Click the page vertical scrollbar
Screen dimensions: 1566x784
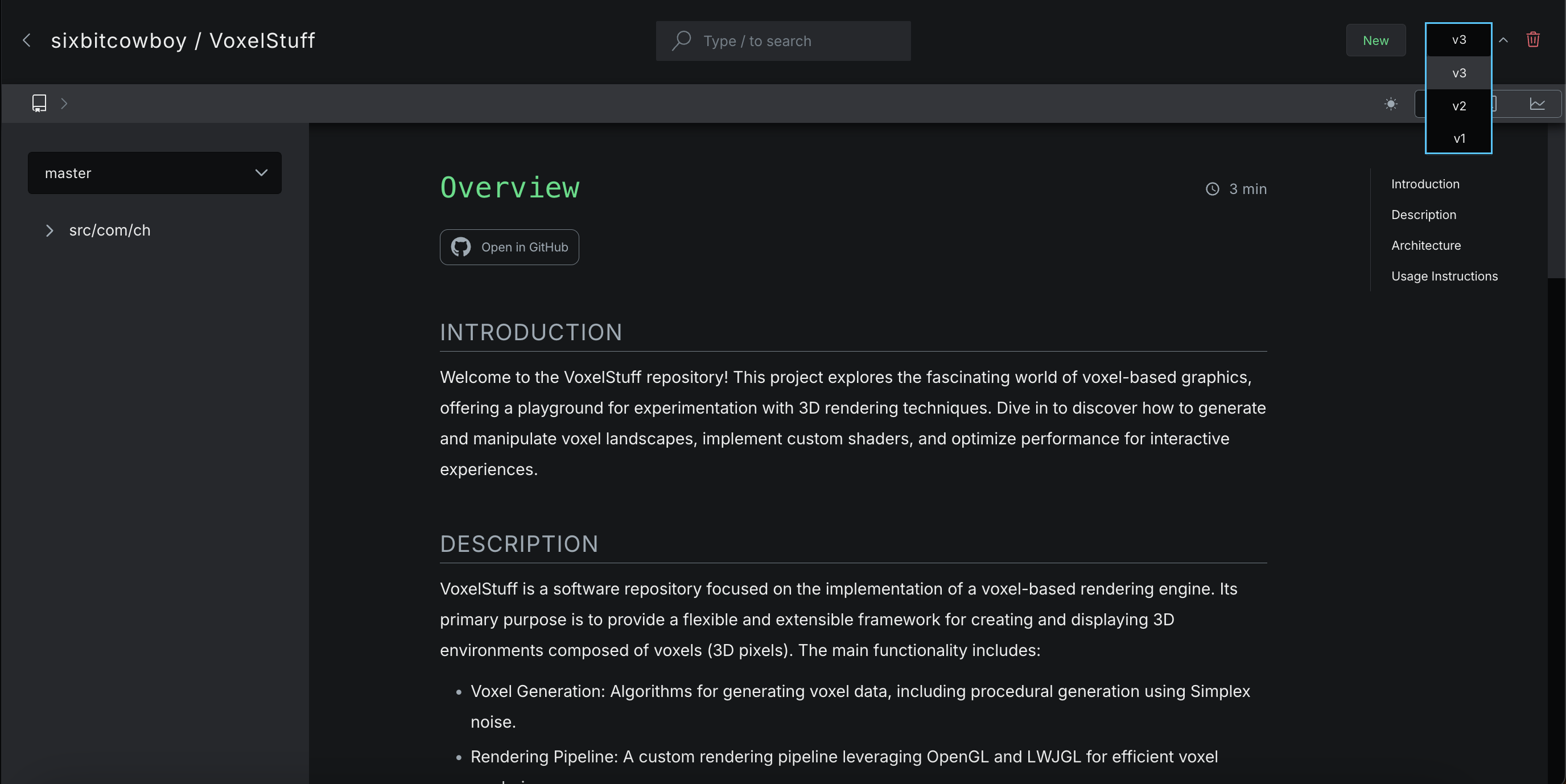pyautogui.click(x=1556, y=201)
